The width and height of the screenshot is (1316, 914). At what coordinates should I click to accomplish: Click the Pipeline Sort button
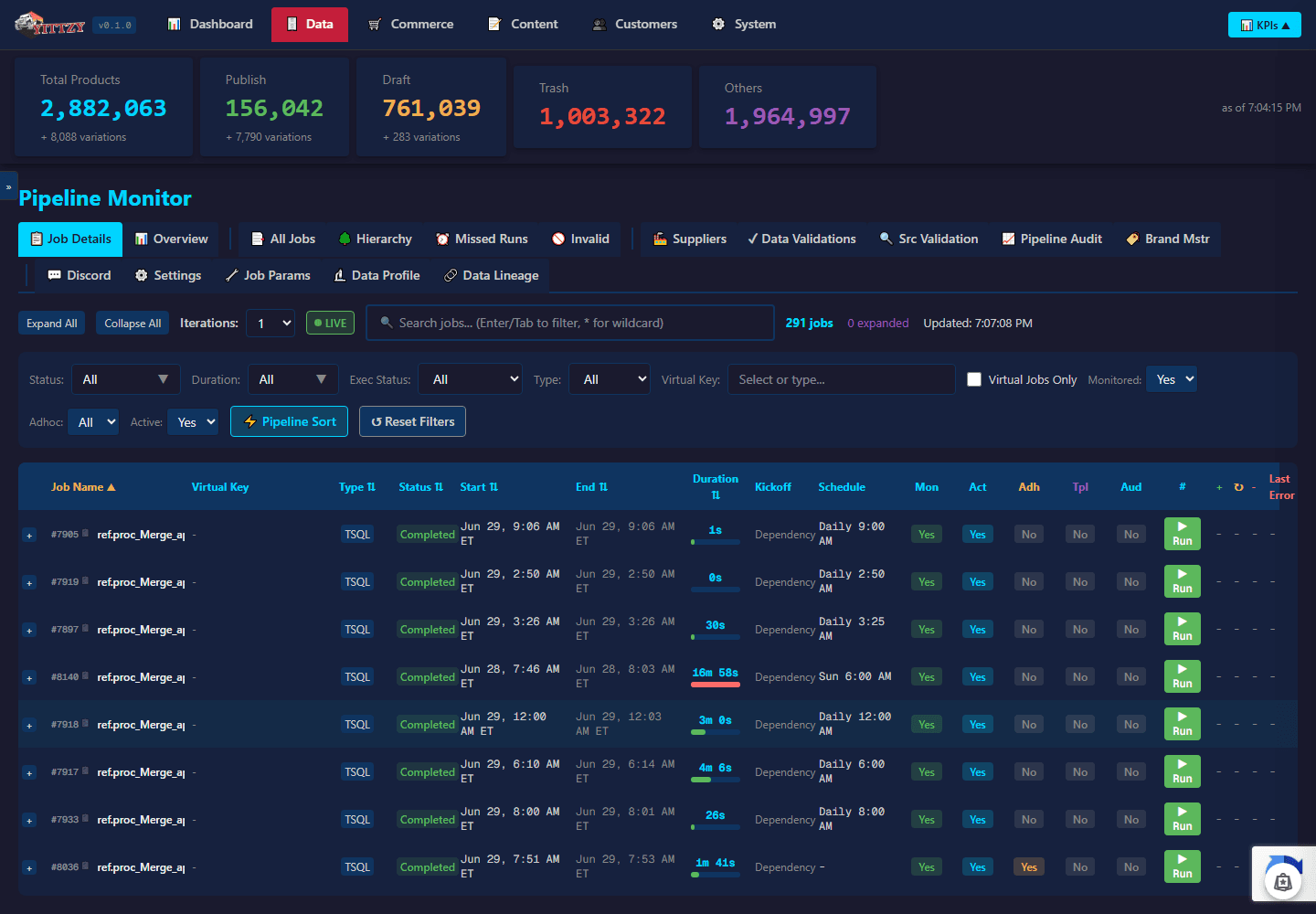(x=289, y=421)
